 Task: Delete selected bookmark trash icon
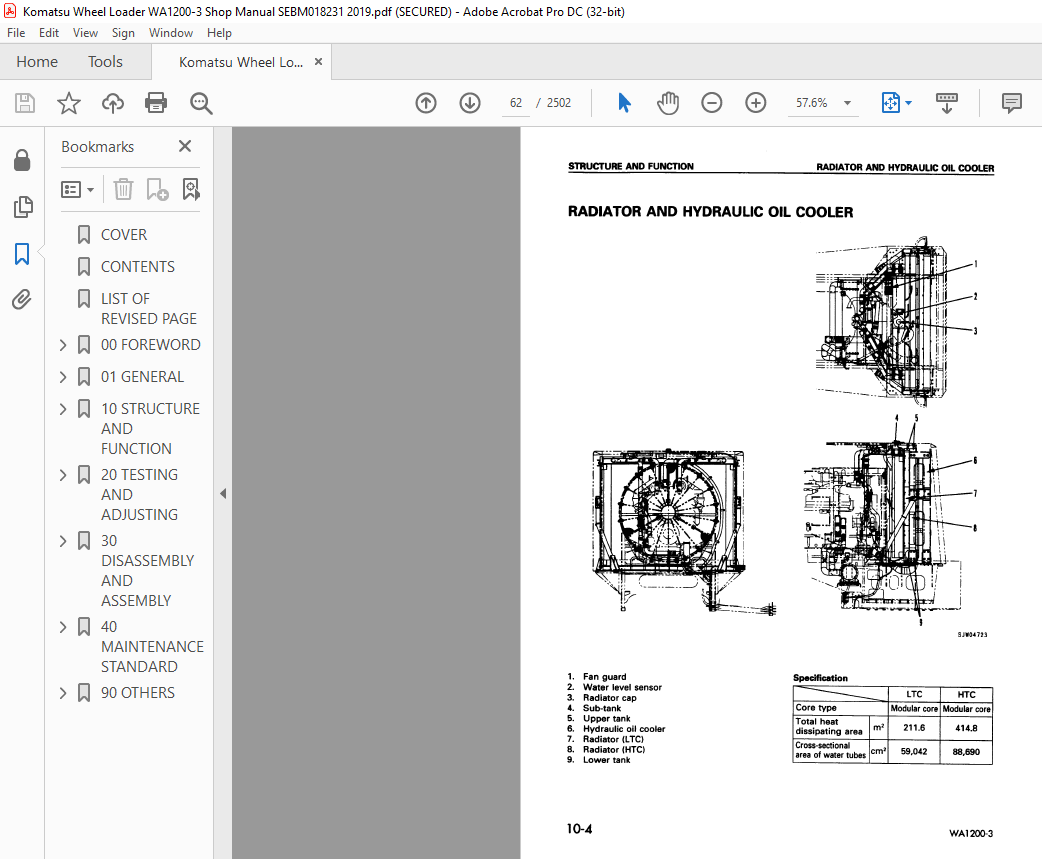[x=123, y=190]
